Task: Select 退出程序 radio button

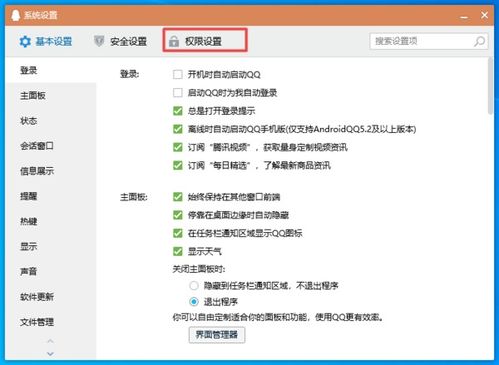Action: tap(194, 302)
